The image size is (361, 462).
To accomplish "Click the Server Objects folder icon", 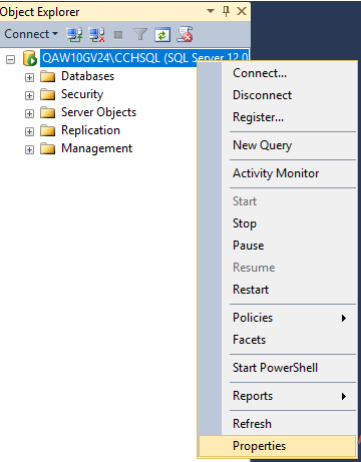I will coord(48,113).
